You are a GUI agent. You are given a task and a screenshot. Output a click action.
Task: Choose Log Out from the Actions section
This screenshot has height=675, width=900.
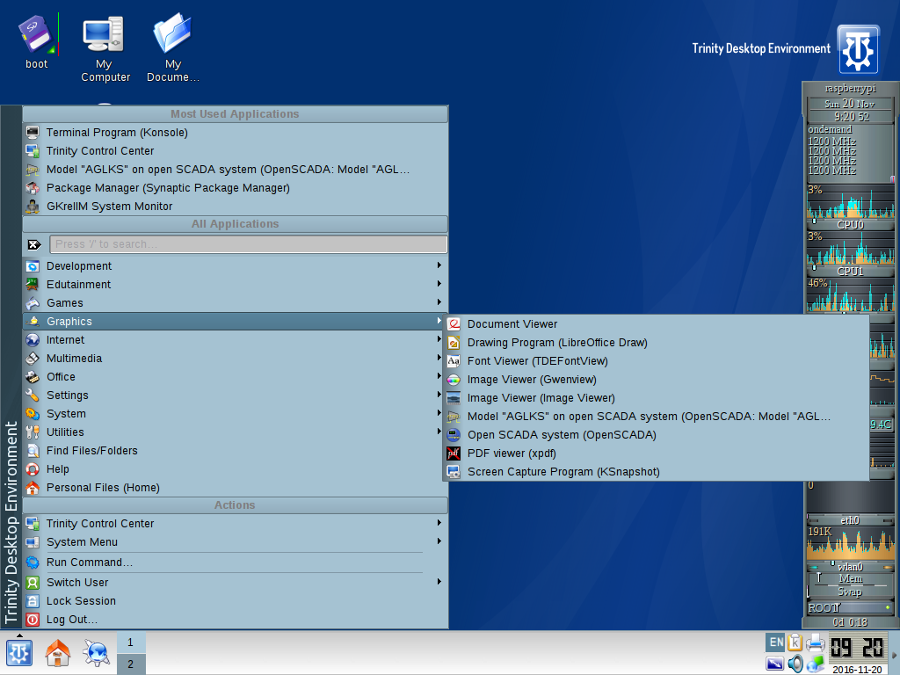tap(72, 619)
